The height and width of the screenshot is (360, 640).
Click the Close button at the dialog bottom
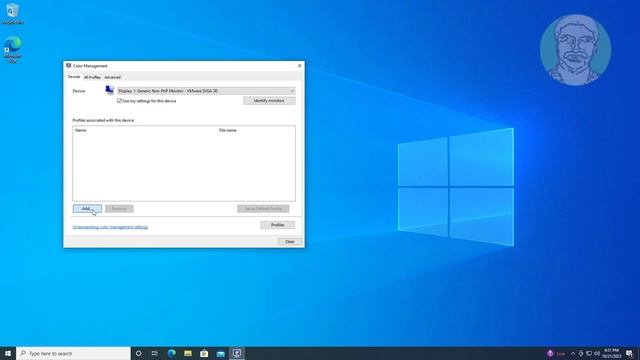pos(290,242)
